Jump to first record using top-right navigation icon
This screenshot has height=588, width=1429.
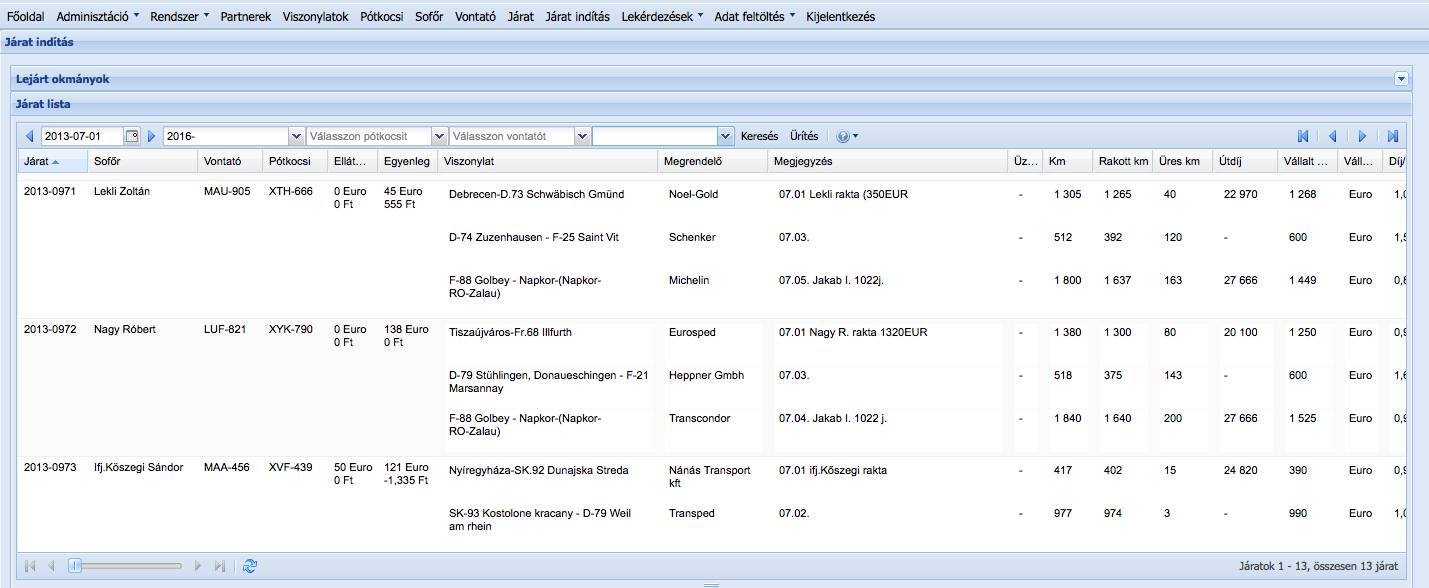[x=1303, y=136]
